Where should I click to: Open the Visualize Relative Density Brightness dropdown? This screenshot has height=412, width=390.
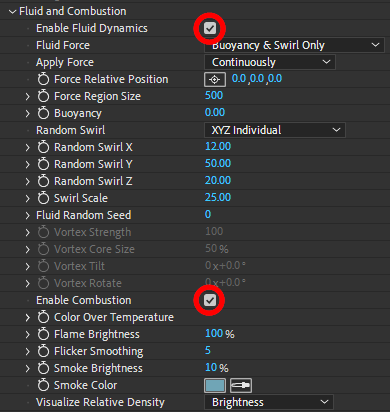[269, 402]
